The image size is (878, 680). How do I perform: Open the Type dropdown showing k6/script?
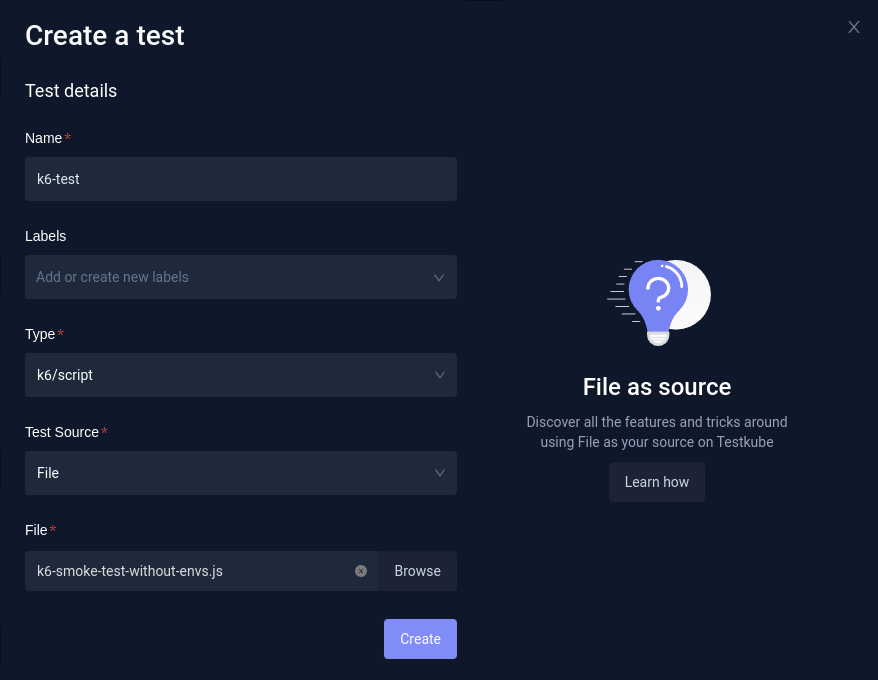pyautogui.click(x=240, y=375)
